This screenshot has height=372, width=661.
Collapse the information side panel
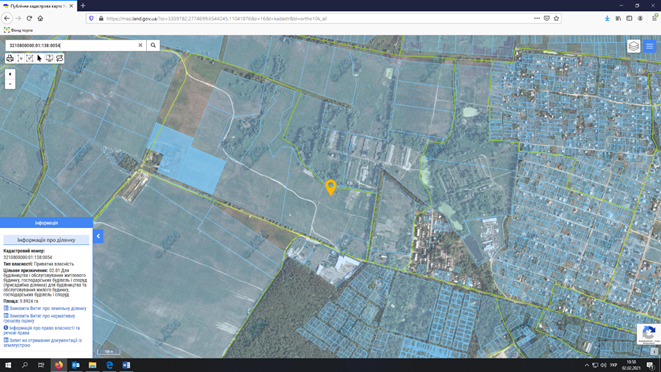click(x=98, y=236)
